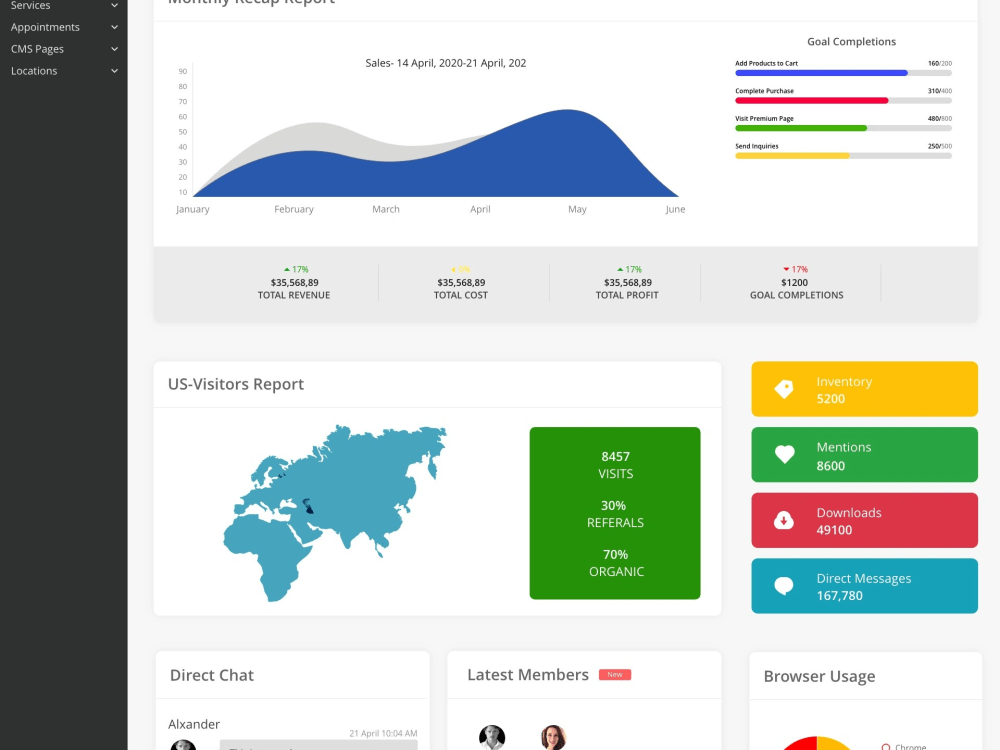The image size is (1000, 750).
Task: Click the 30% Referals stat
Action: [x=615, y=514]
